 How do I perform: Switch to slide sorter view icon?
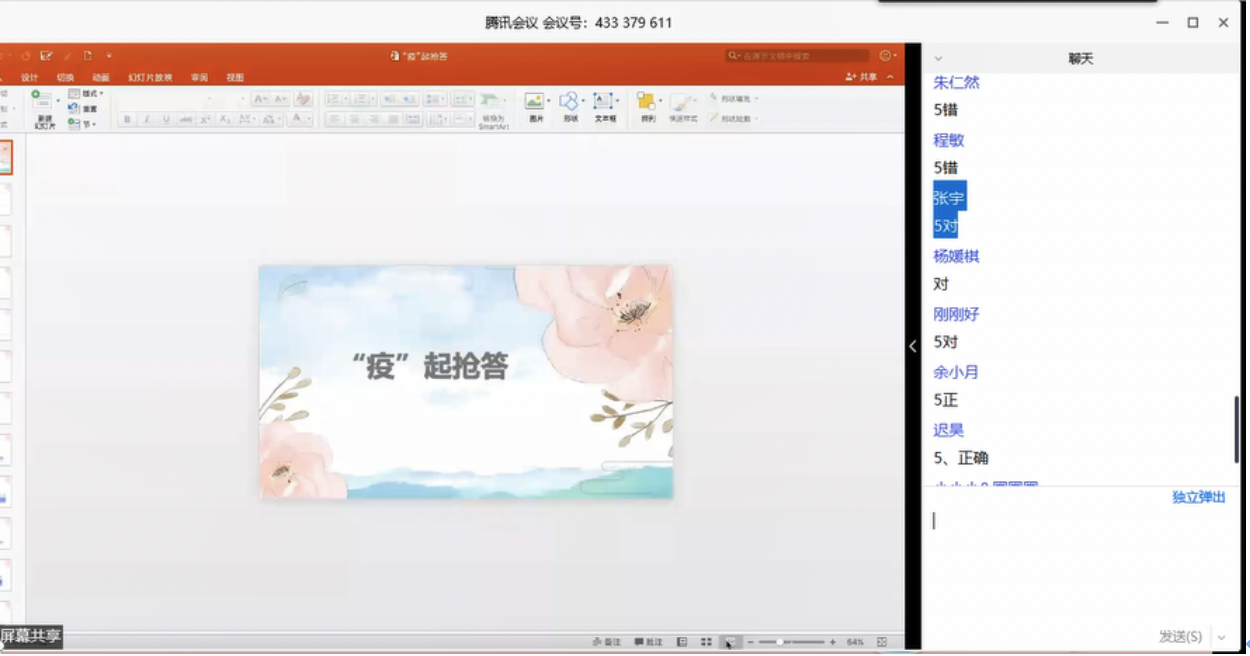click(706, 642)
